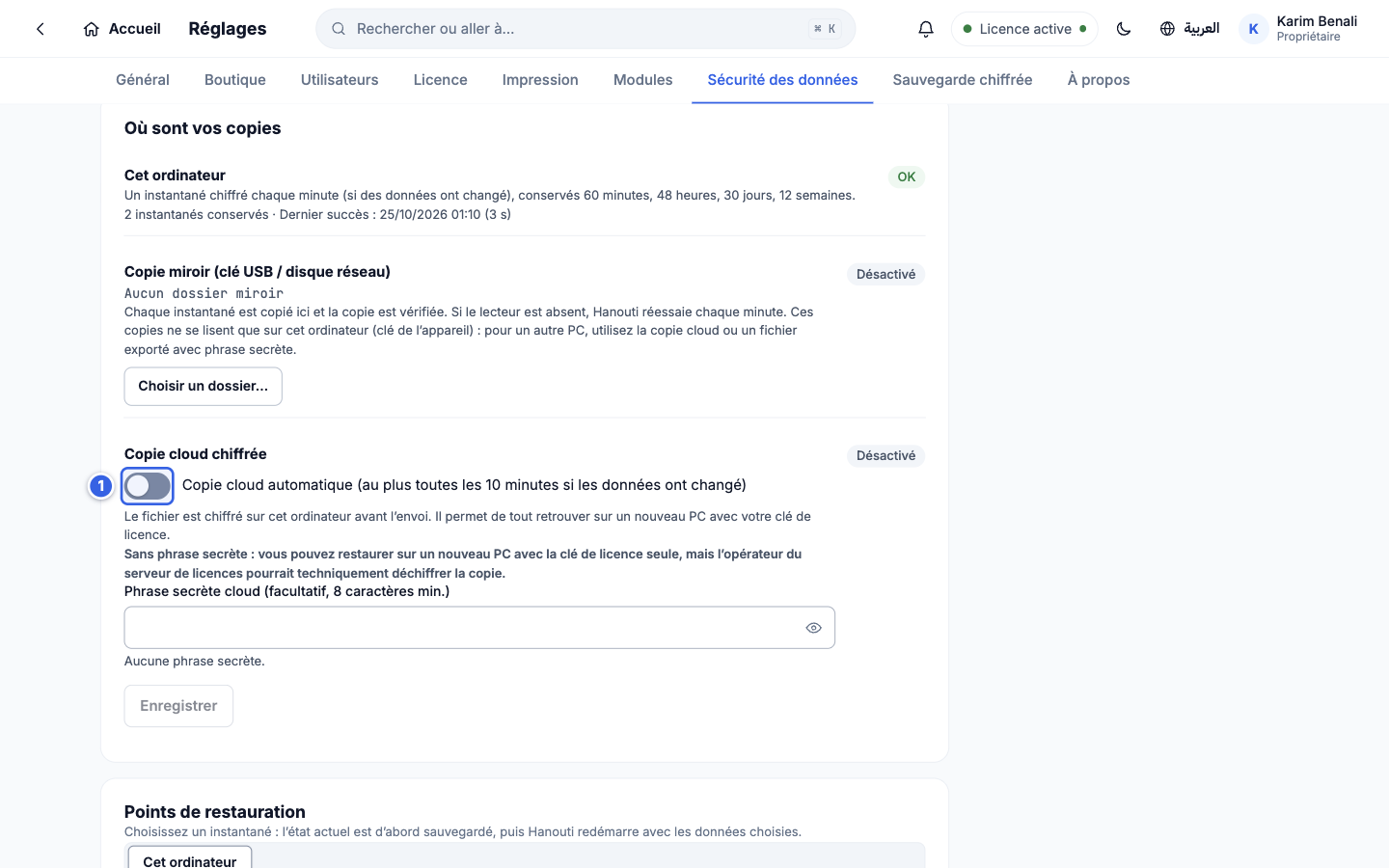The image size is (1389, 868).
Task: Open the Utilisateurs tab
Action: 340,80
